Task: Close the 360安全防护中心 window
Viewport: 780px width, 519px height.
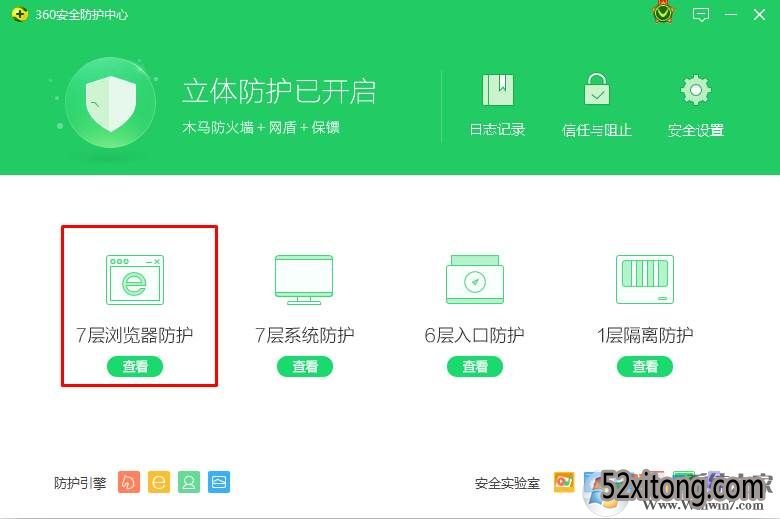Action: pos(759,14)
